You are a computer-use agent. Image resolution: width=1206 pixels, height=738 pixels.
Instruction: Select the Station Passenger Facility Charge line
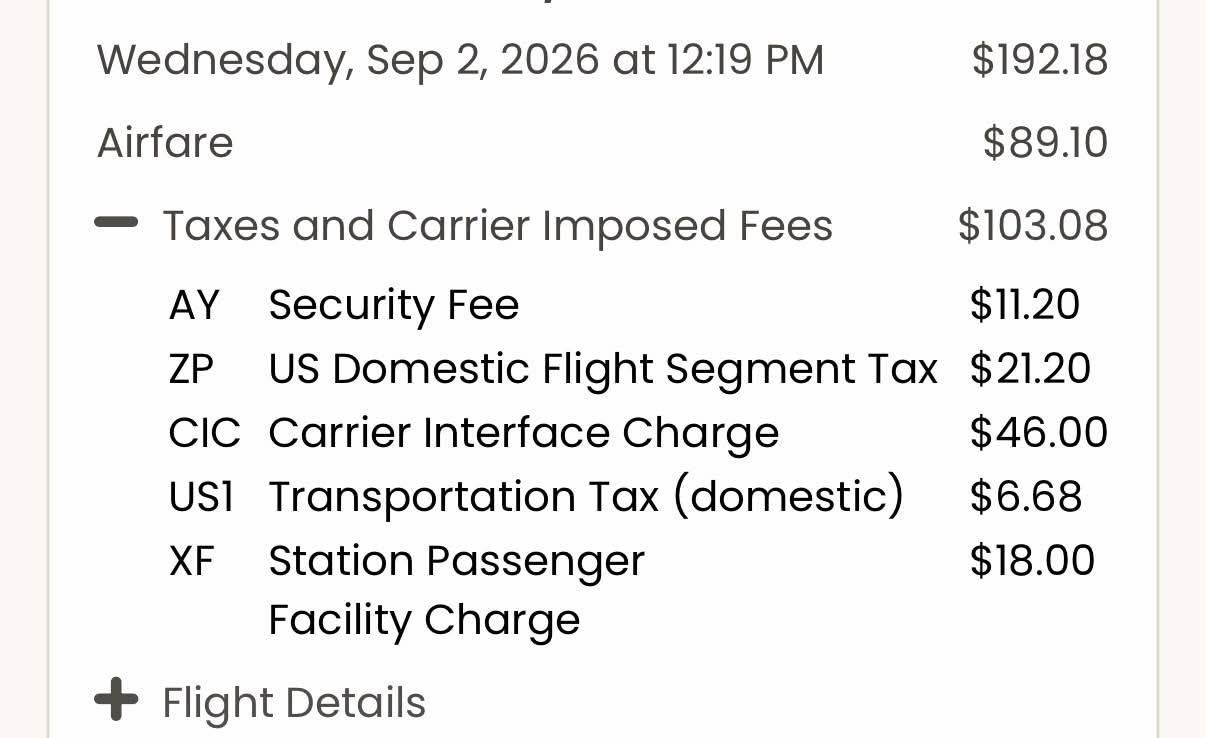coord(632,590)
